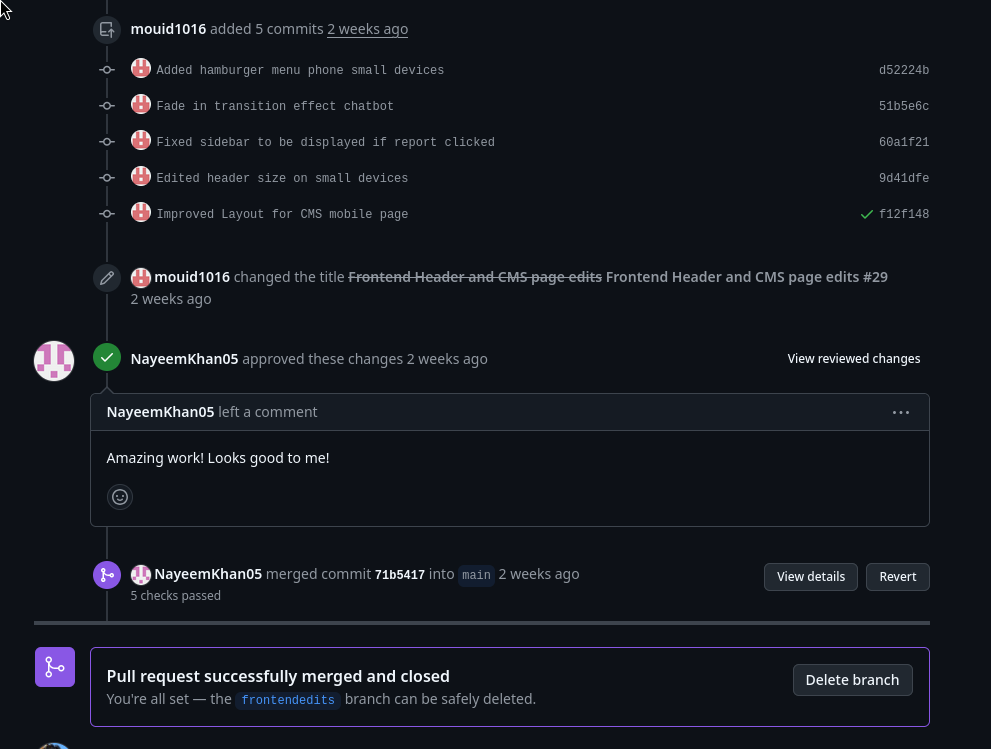This screenshot has height=749, width=991.
Task: Click the commits-added repo push icon
Action: coord(107,30)
